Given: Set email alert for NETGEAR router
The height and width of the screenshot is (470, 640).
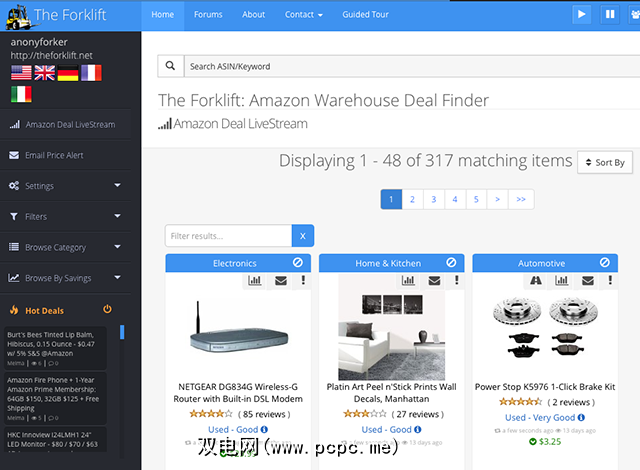Looking at the screenshot, I should pyautogui.click(x=281, y=281).
